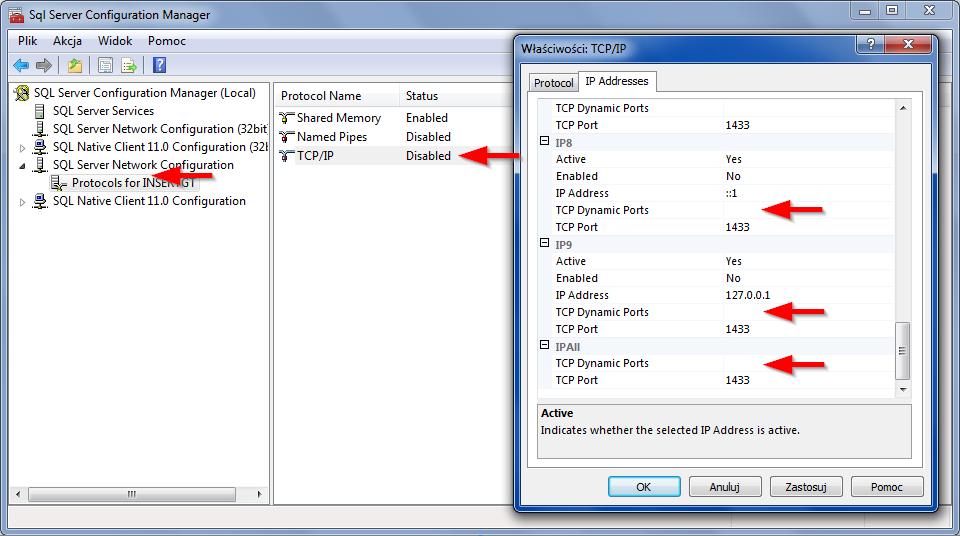
Task: Click the IPAll TCP Dynamic Ports value field
Action: (808, 363)
